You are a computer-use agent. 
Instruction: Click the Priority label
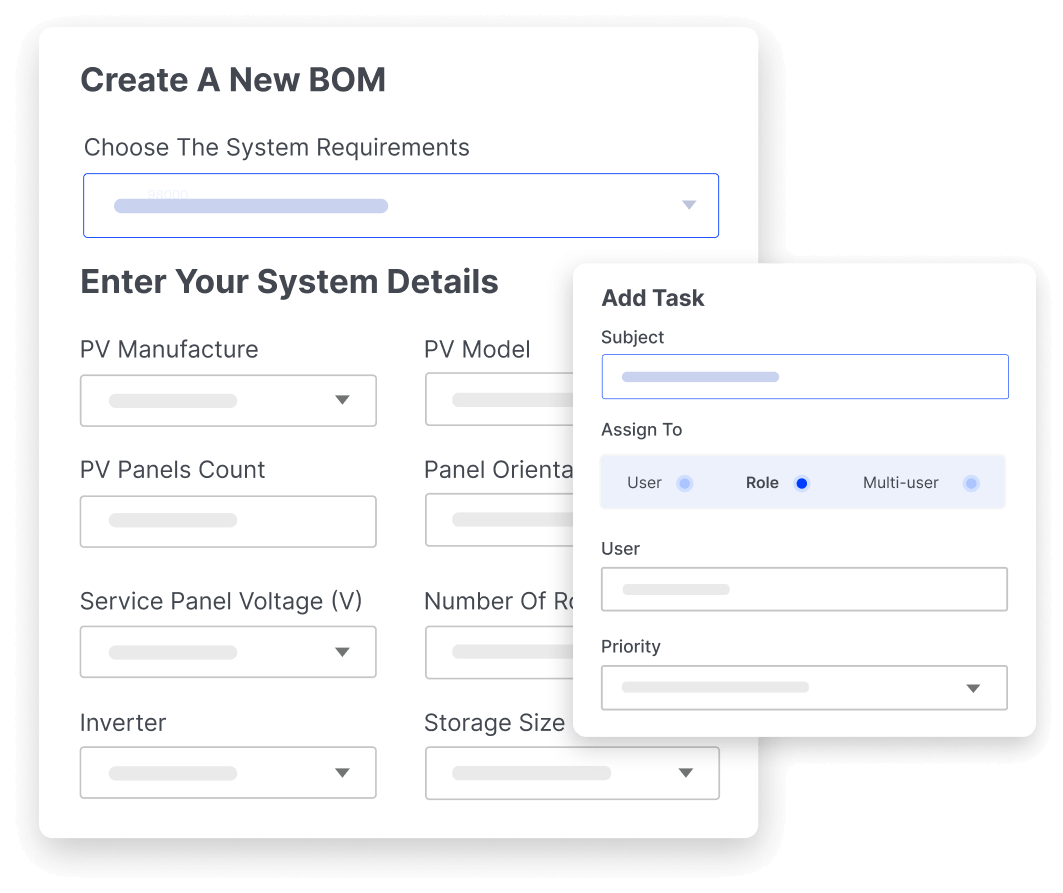pos(630,646)
